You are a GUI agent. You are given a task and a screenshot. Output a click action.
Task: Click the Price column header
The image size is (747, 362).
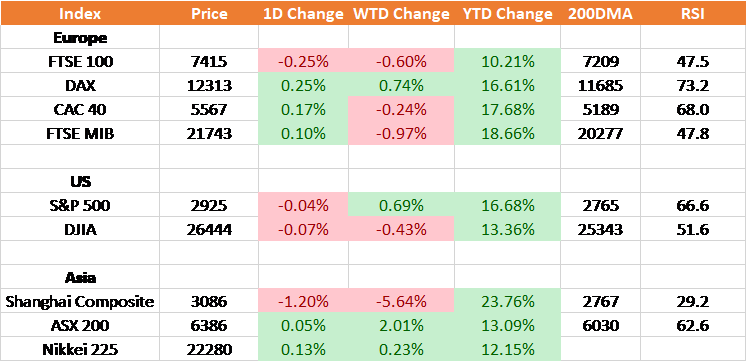209,13
